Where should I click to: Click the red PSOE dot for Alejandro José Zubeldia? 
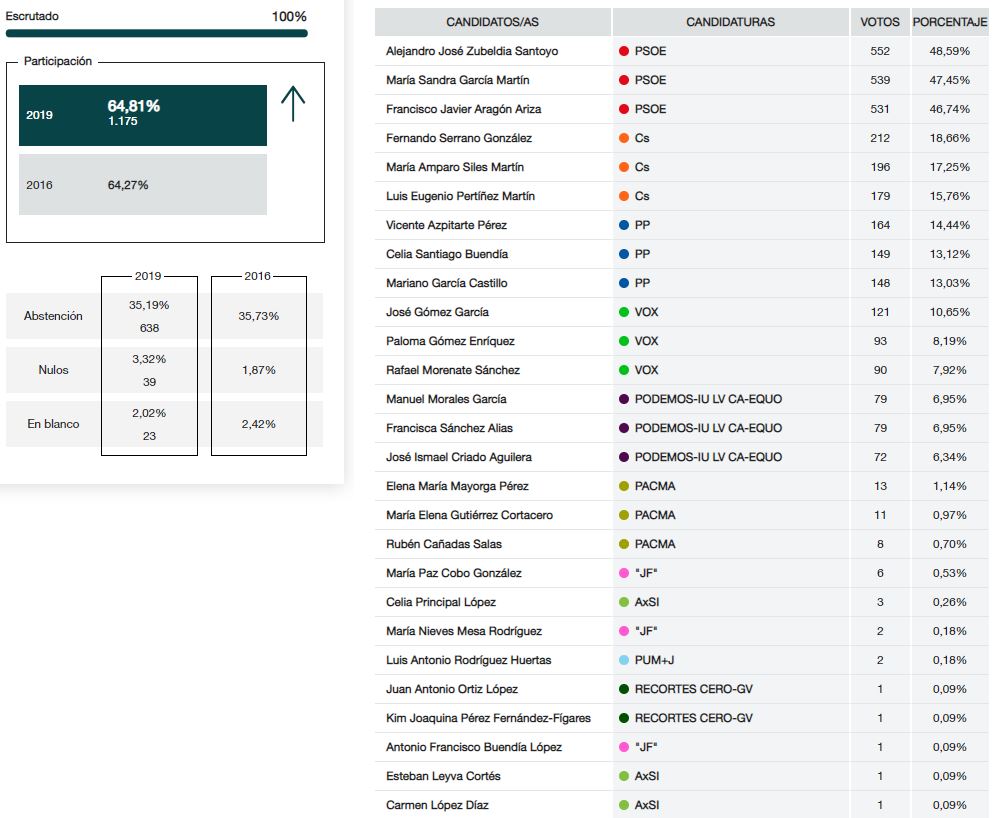coord(624,51)
